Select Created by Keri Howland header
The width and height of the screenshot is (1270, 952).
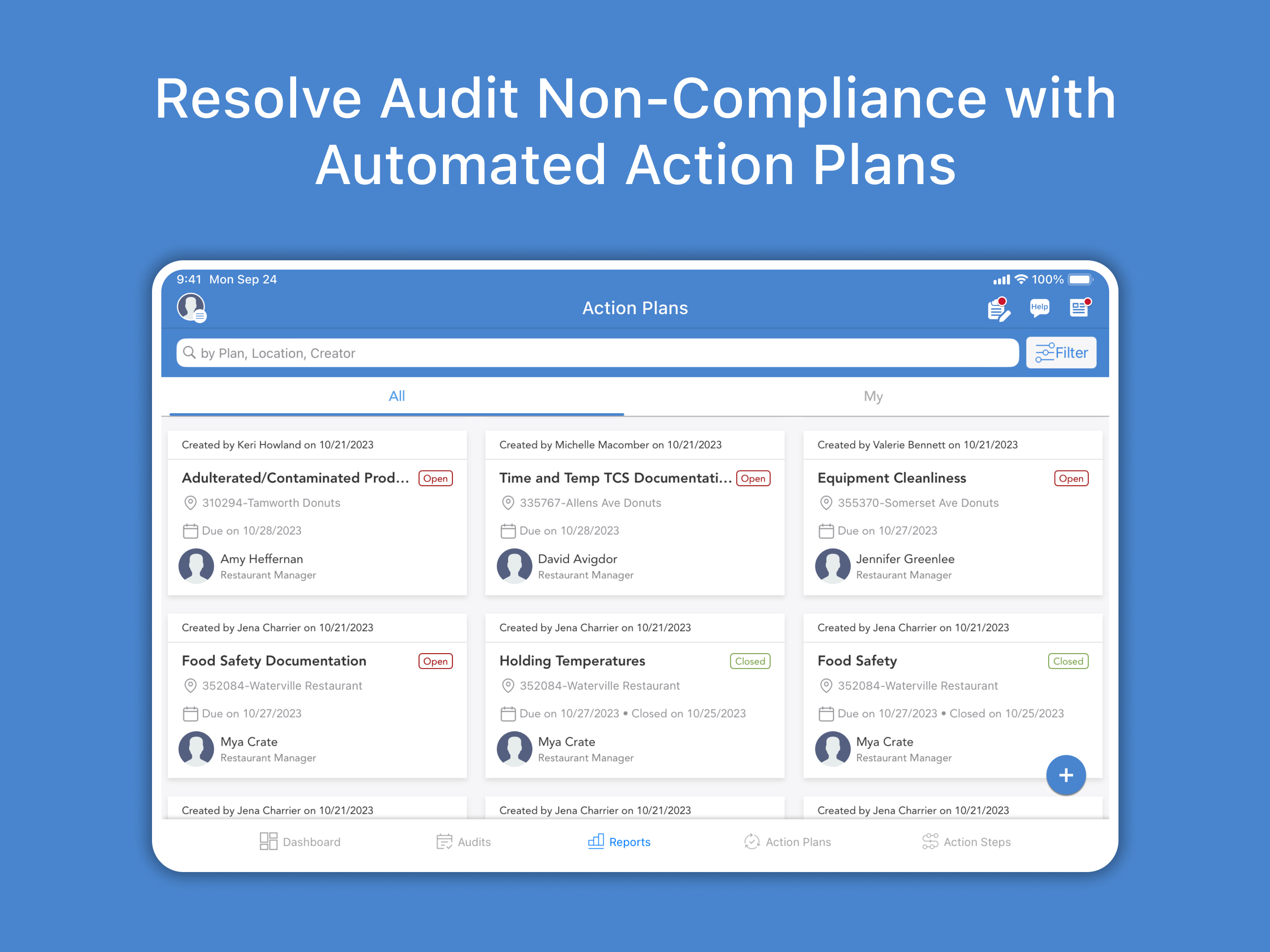(278, 445)
